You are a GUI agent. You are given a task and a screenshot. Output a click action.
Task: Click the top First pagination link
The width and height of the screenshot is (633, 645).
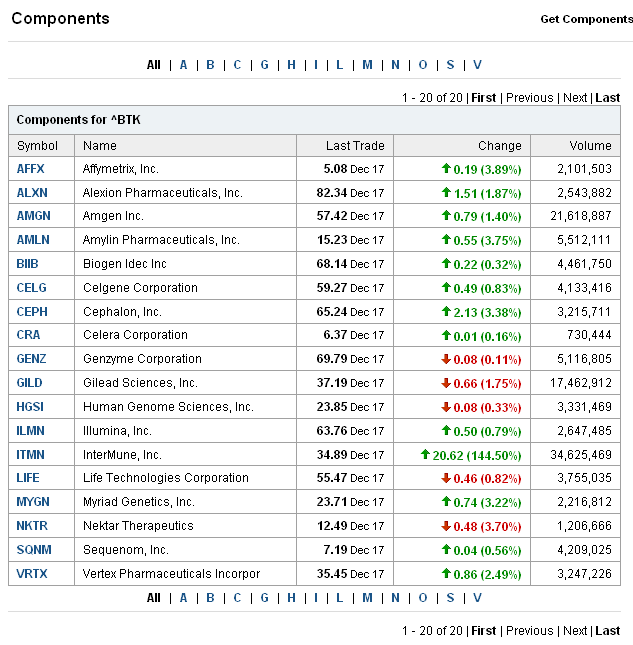pos(484,98)
